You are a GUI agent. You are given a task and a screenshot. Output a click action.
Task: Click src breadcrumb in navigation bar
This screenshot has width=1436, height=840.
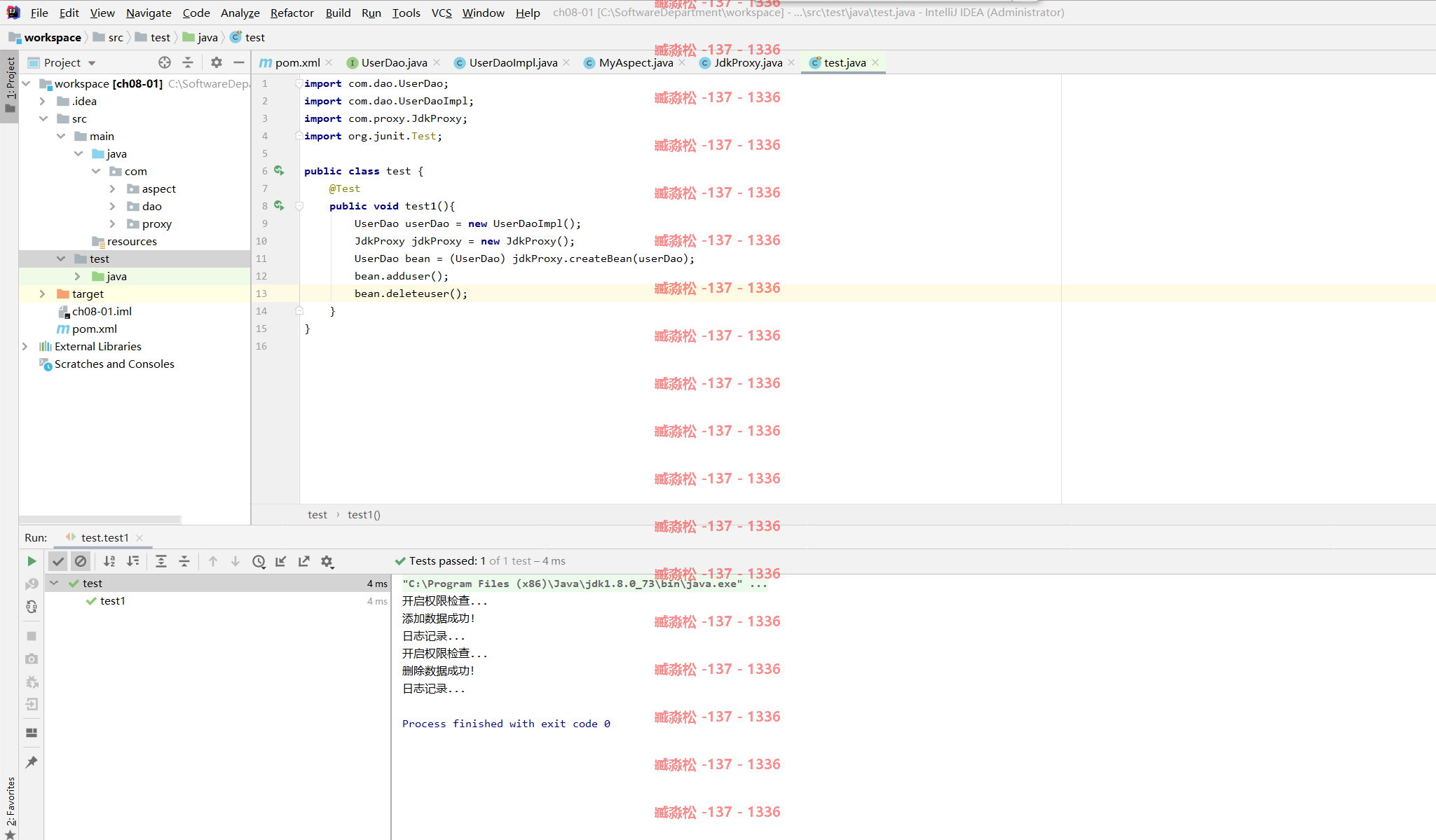(x=108, y=37)
